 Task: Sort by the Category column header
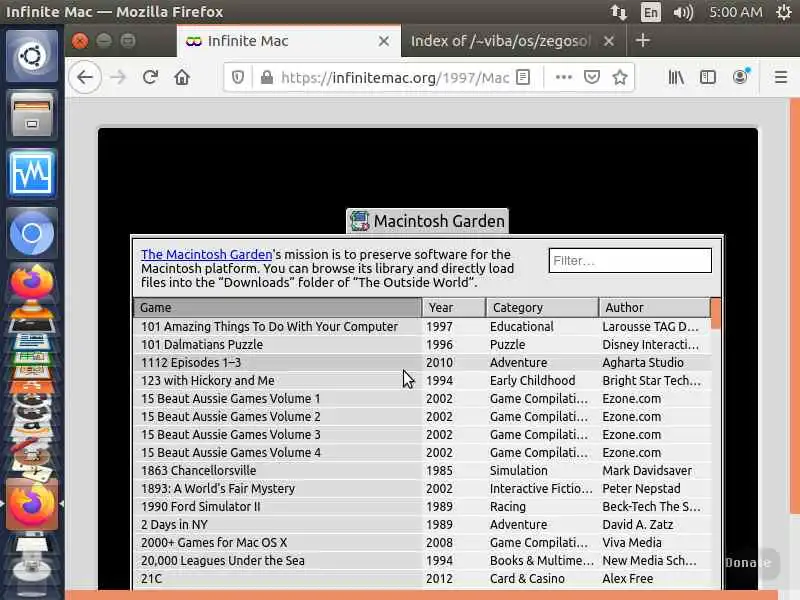pos(542,308)
